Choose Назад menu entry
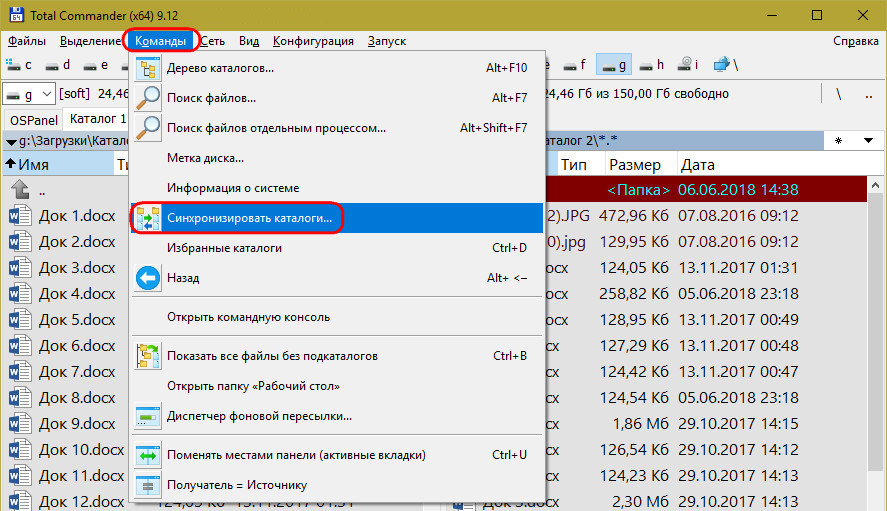This screenshot has height=511, width=887. (x=337, y=278)
